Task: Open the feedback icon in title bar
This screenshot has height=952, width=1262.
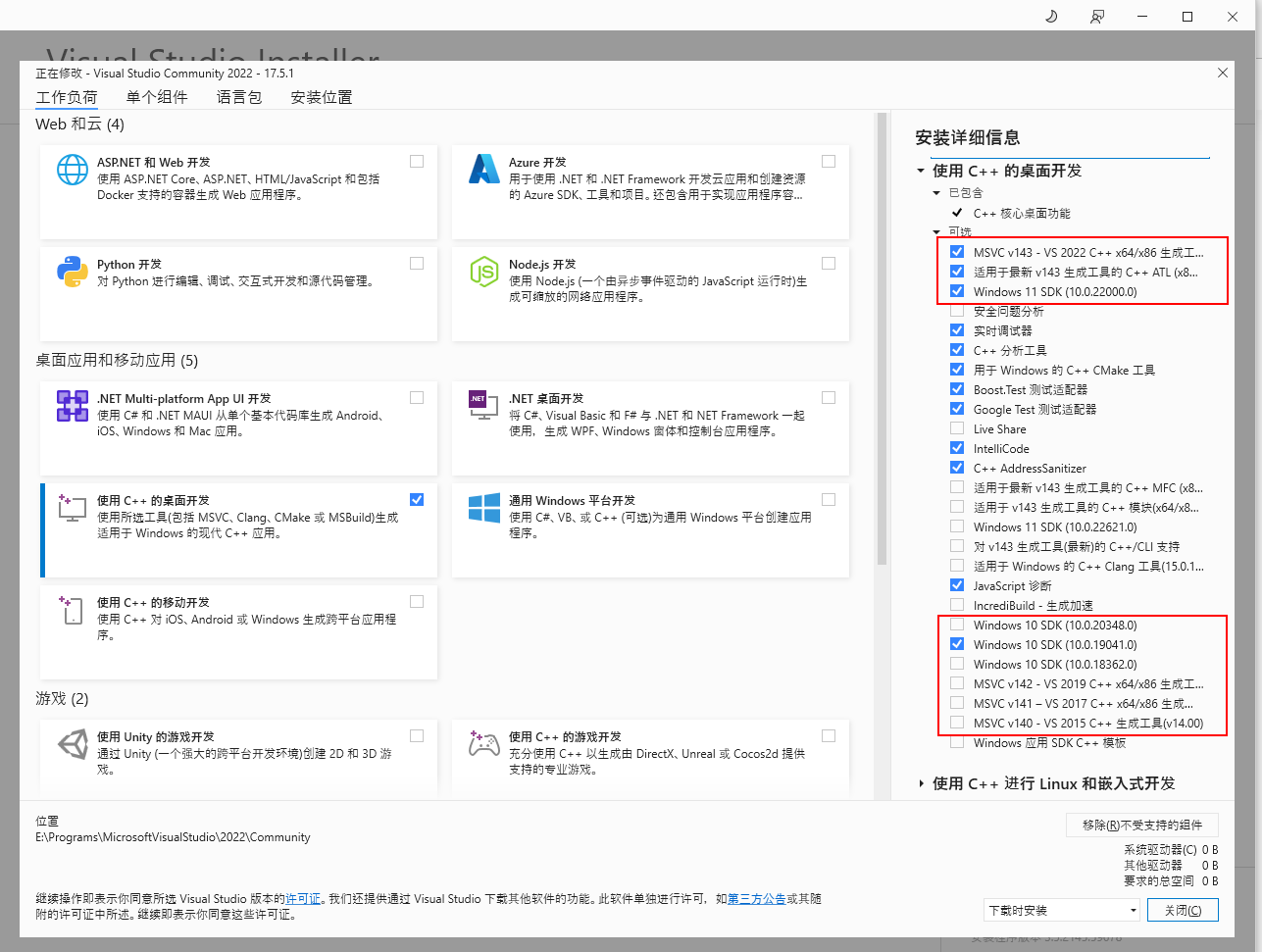Action: tap(1097, 16)
